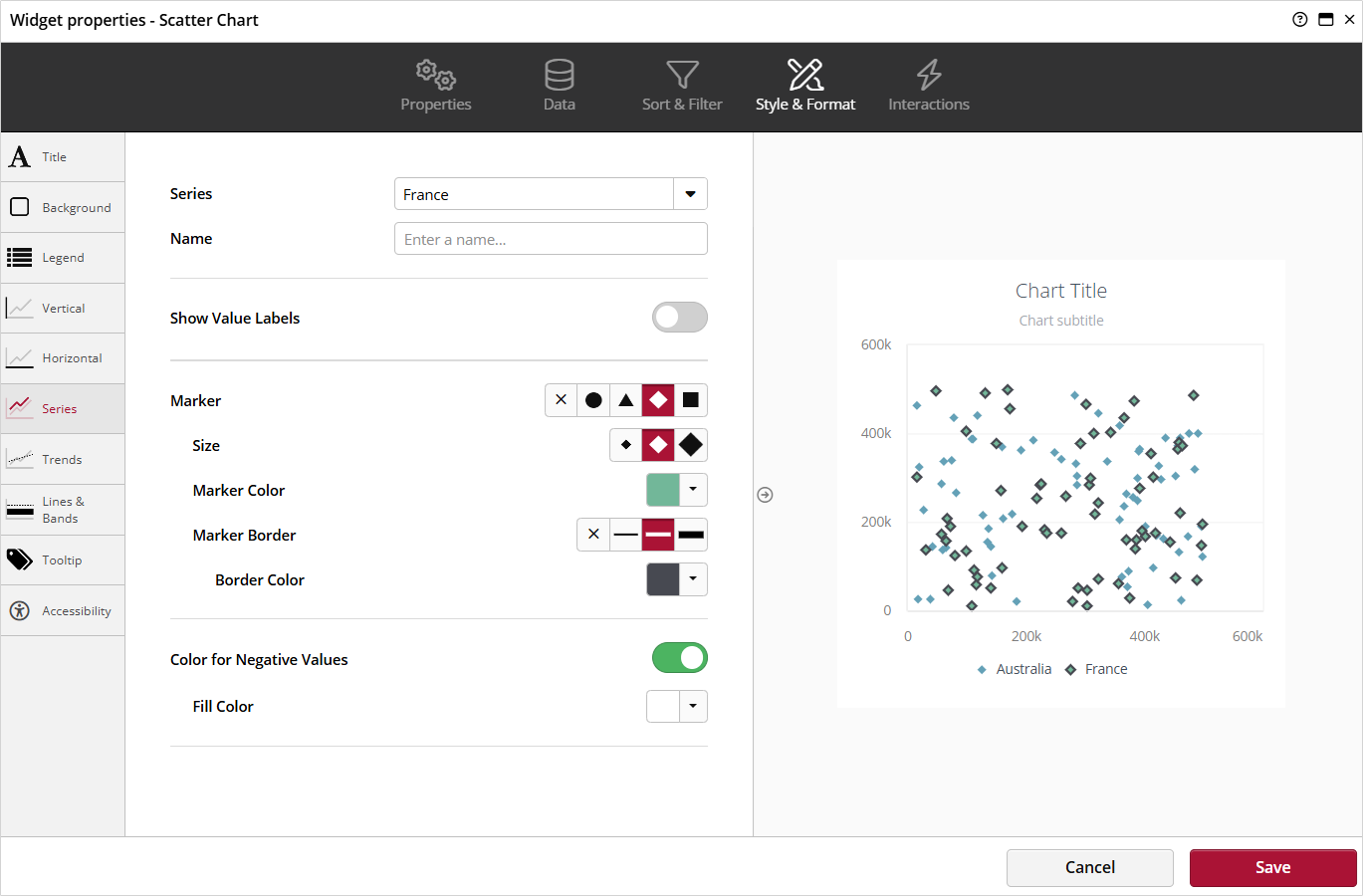Choose the square marker shape

click(x=691, y=400)
